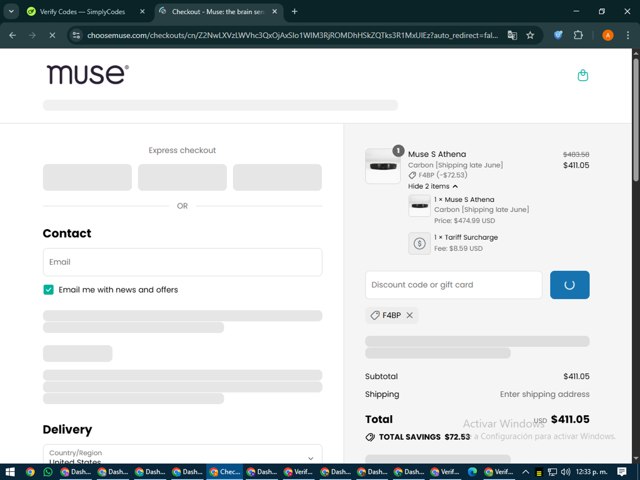This screenshot has width=640, height=480.
Task: Click the blue discount Apply button
Action: (x=569, y=285)
